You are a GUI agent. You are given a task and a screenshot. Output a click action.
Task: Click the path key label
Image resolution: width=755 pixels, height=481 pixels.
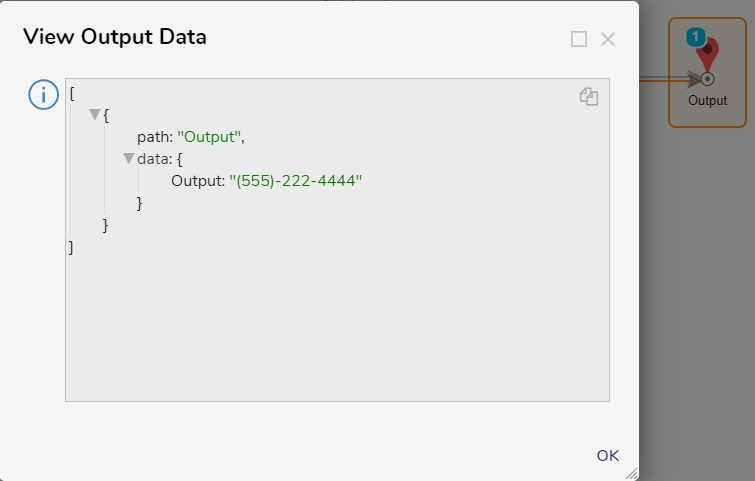[x=155, y=137]
